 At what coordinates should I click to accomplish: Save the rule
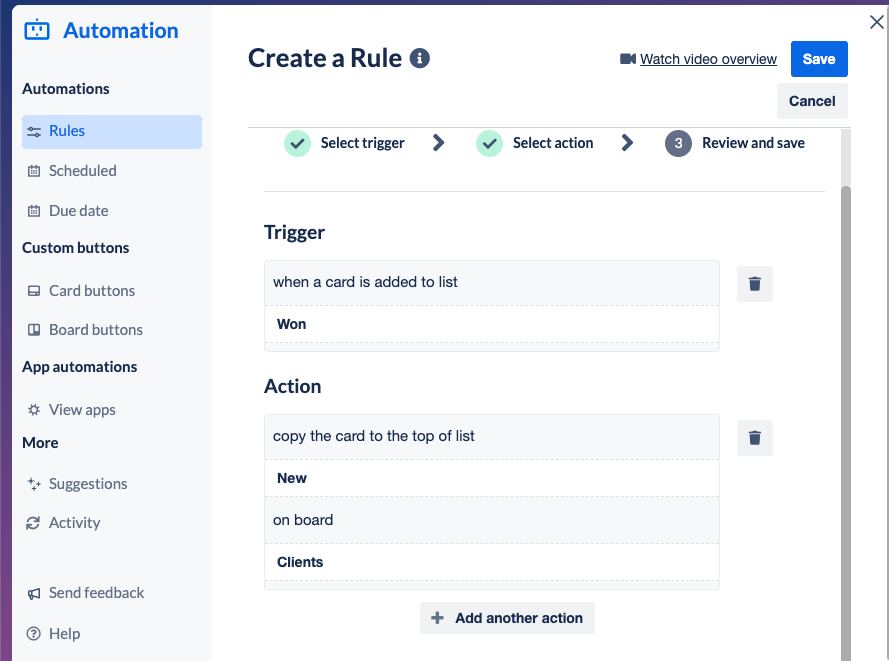[x=819, y=59]
